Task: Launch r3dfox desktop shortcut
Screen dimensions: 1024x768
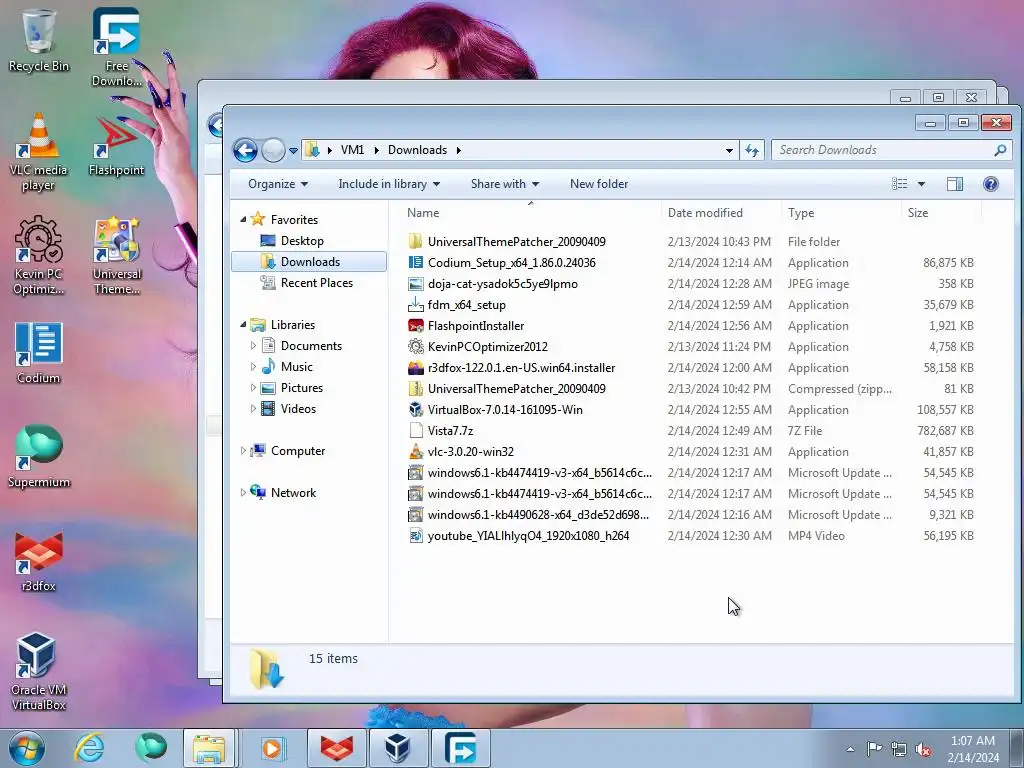Action: (39, 561)
